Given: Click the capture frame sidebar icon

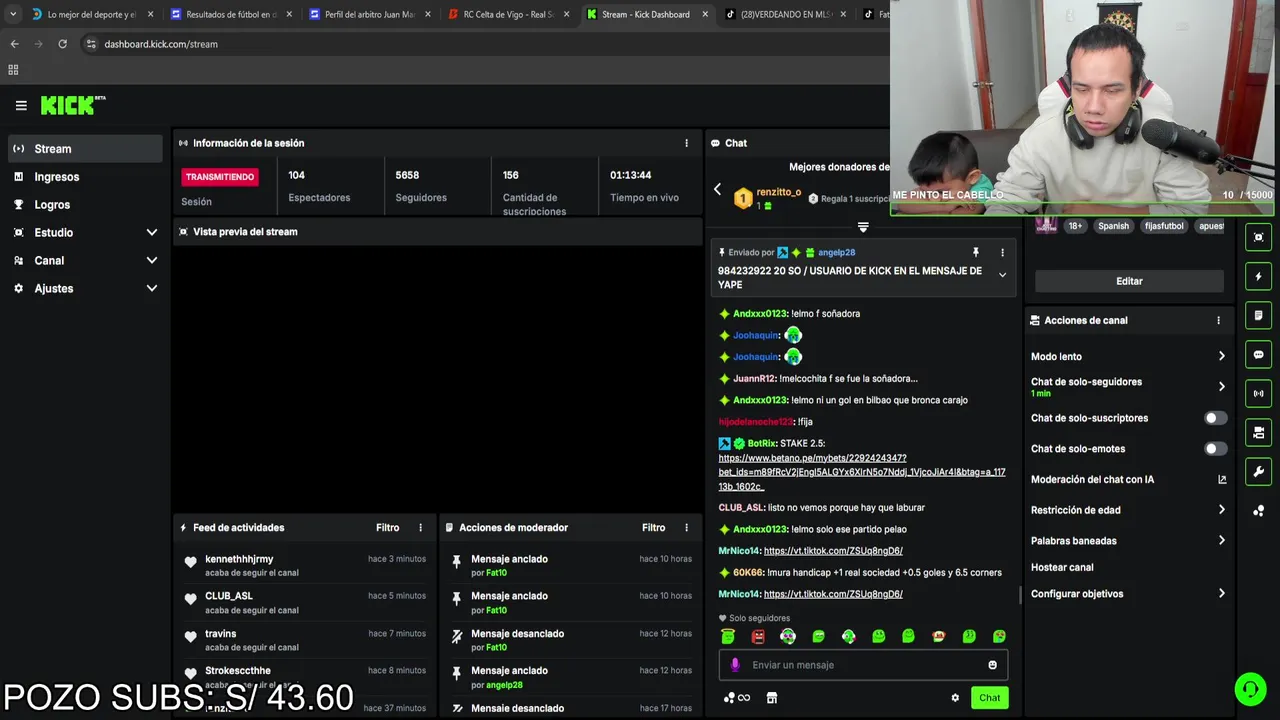Looking at the screenshot, I should tap(1258, 237).
